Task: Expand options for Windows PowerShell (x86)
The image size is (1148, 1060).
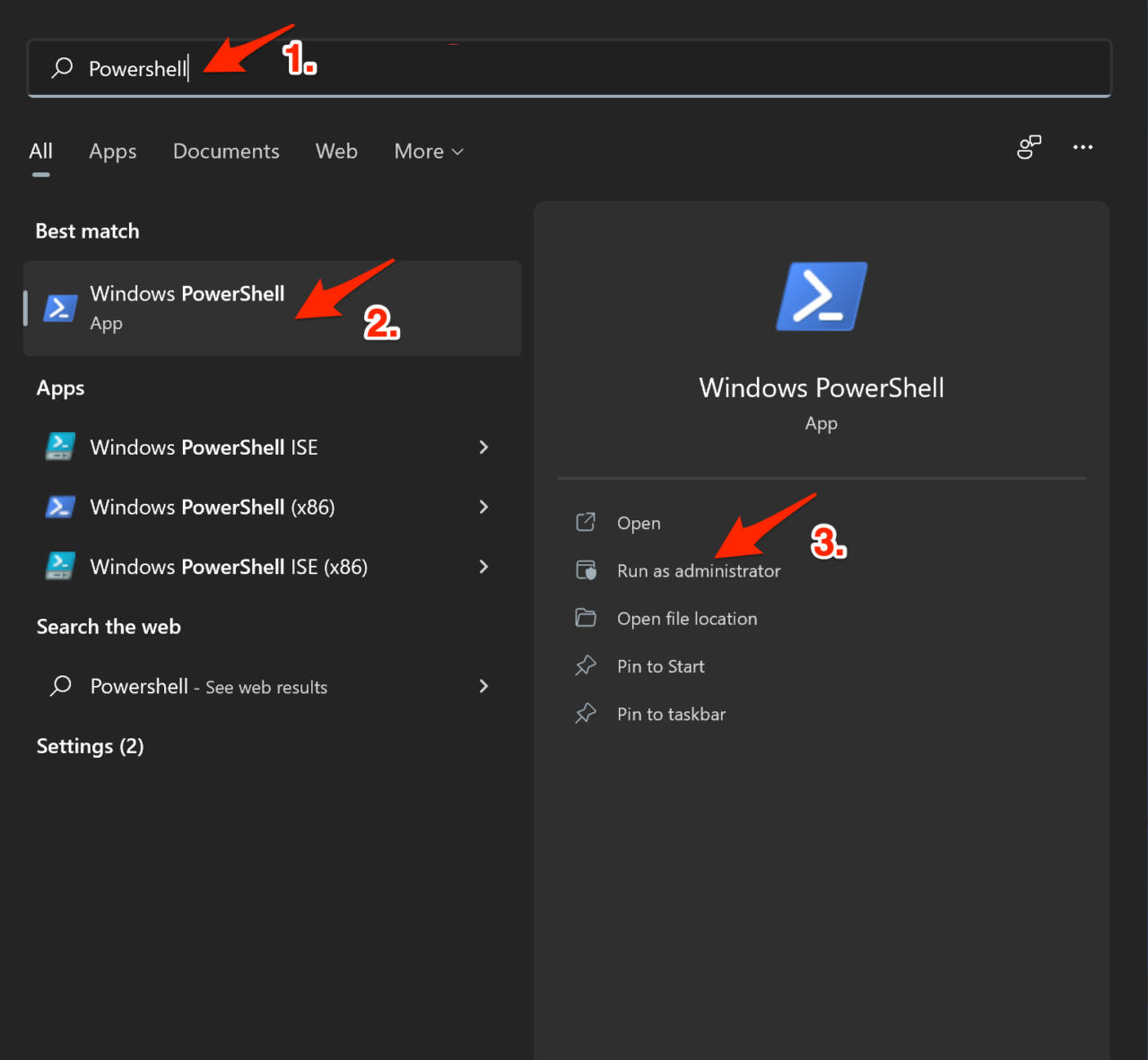Action: tap(483, 507)
